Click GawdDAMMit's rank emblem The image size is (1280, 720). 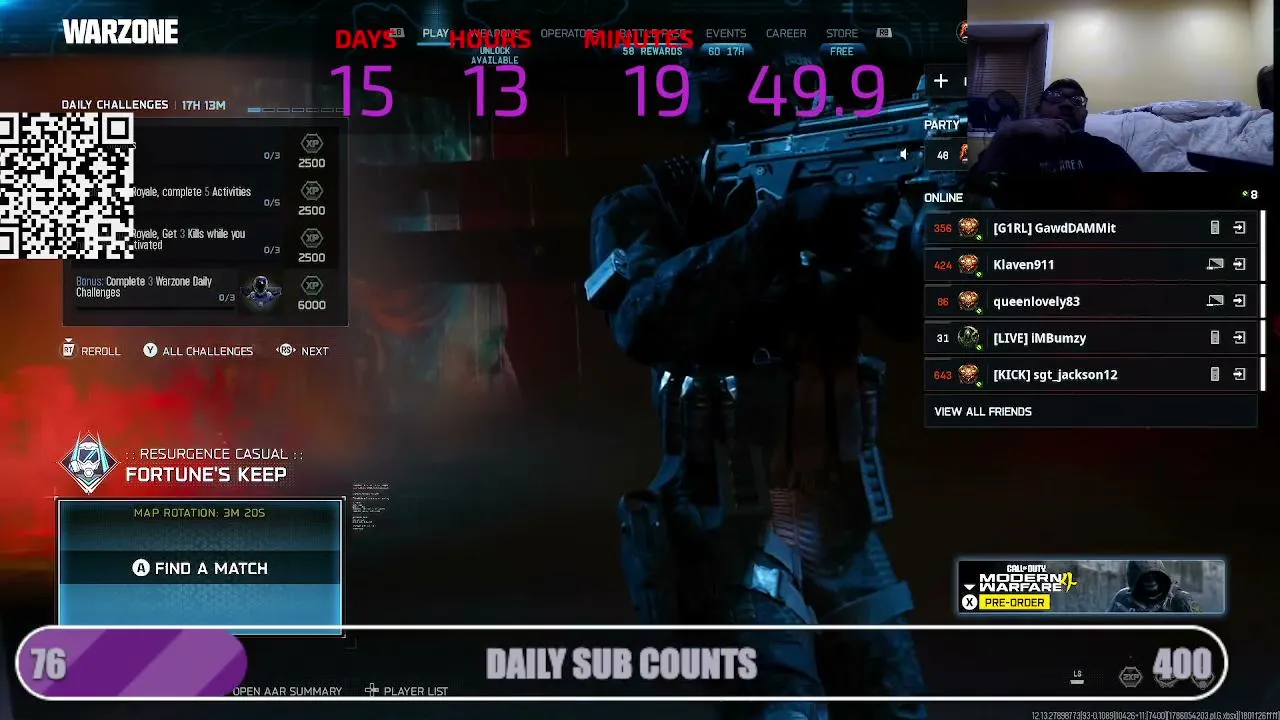969,228
